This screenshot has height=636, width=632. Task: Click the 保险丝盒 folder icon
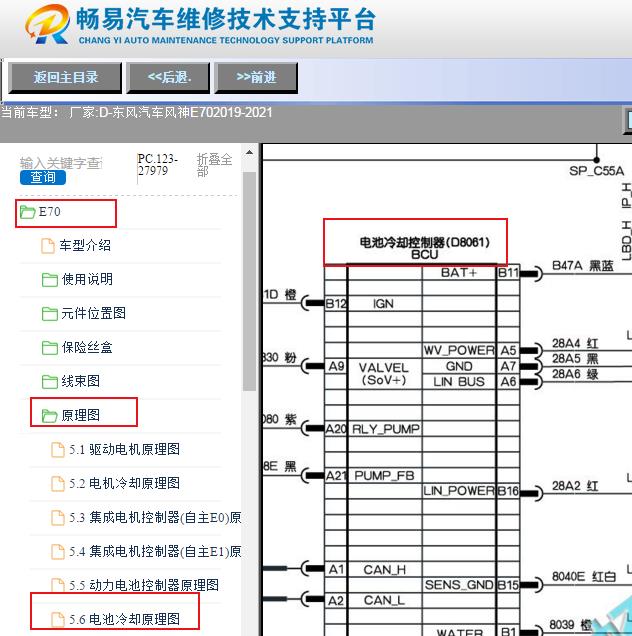click(49, 348)
